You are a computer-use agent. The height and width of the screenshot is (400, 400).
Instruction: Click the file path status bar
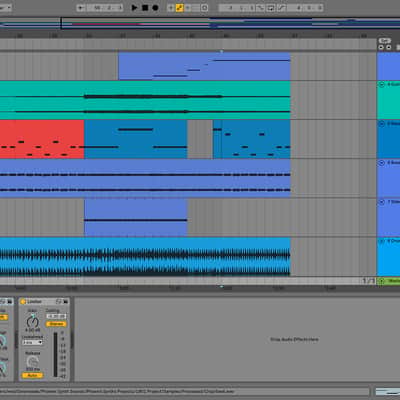tap(185, 391)
